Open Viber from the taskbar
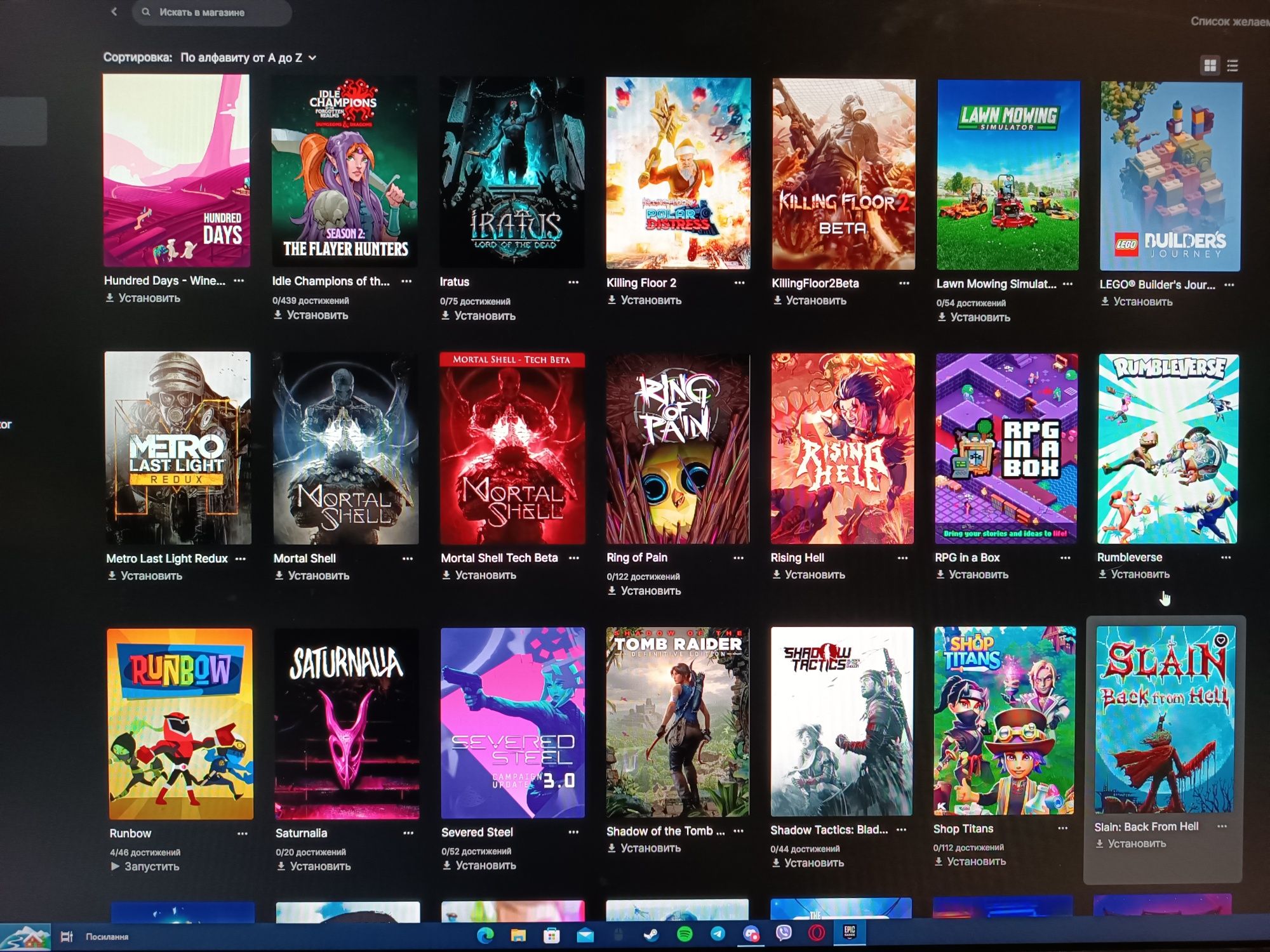The height and width of the screenshot is (952, 1270). click(784, 933)
